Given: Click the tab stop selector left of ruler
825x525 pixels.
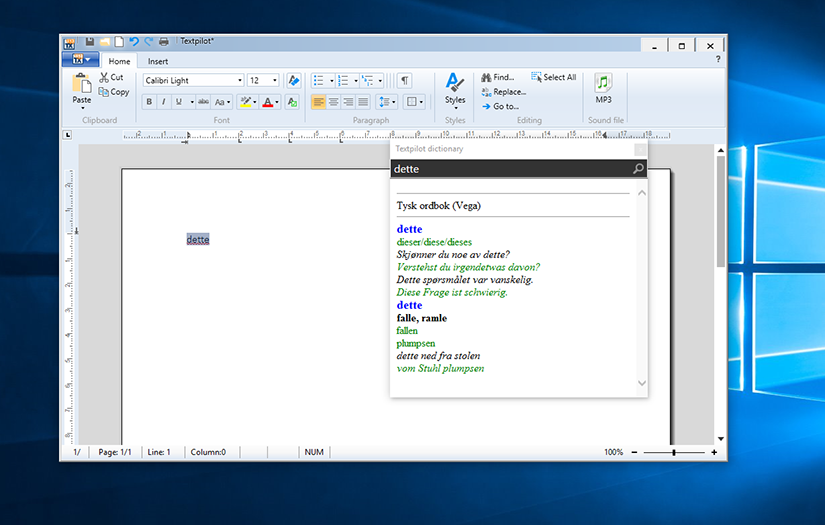Looking at the screenshot, I should click(67, 135).
